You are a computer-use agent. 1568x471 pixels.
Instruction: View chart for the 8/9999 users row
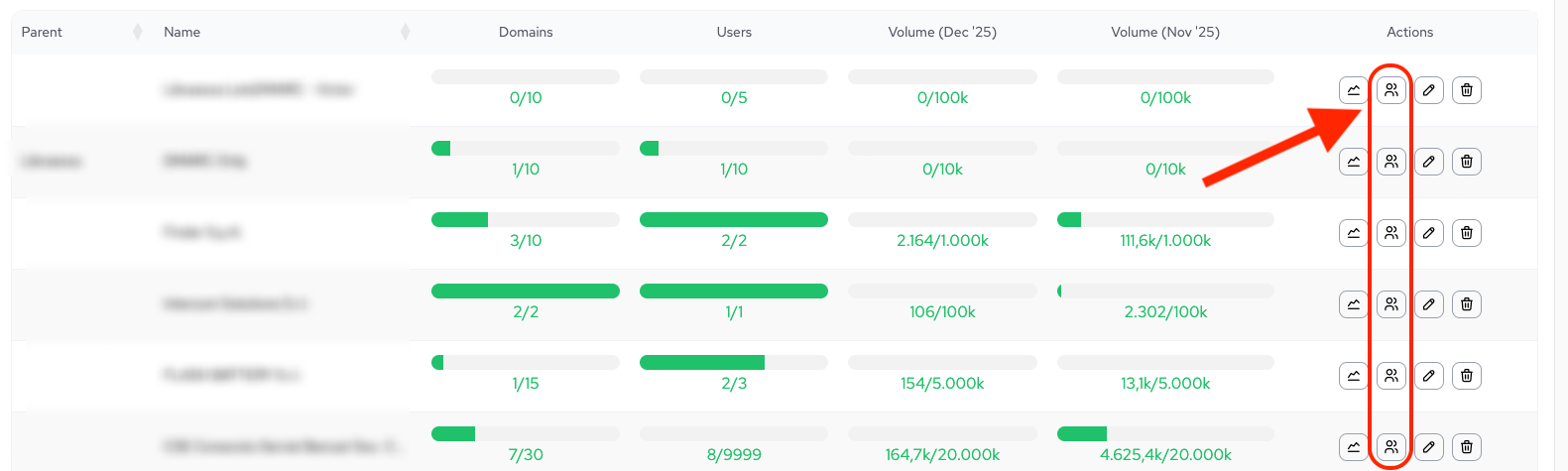pos(1354,447)
